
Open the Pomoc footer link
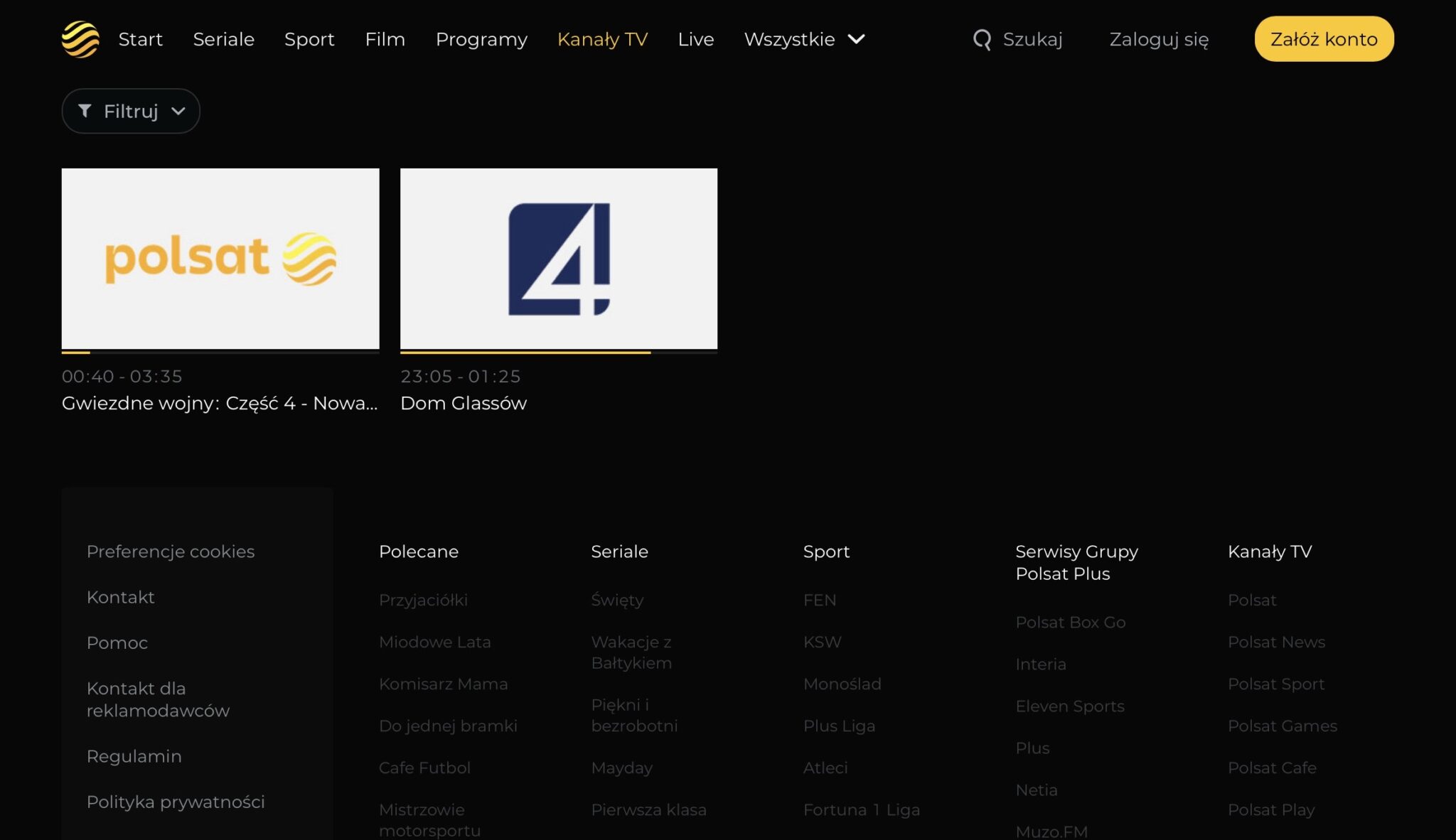tap(117, 642)
